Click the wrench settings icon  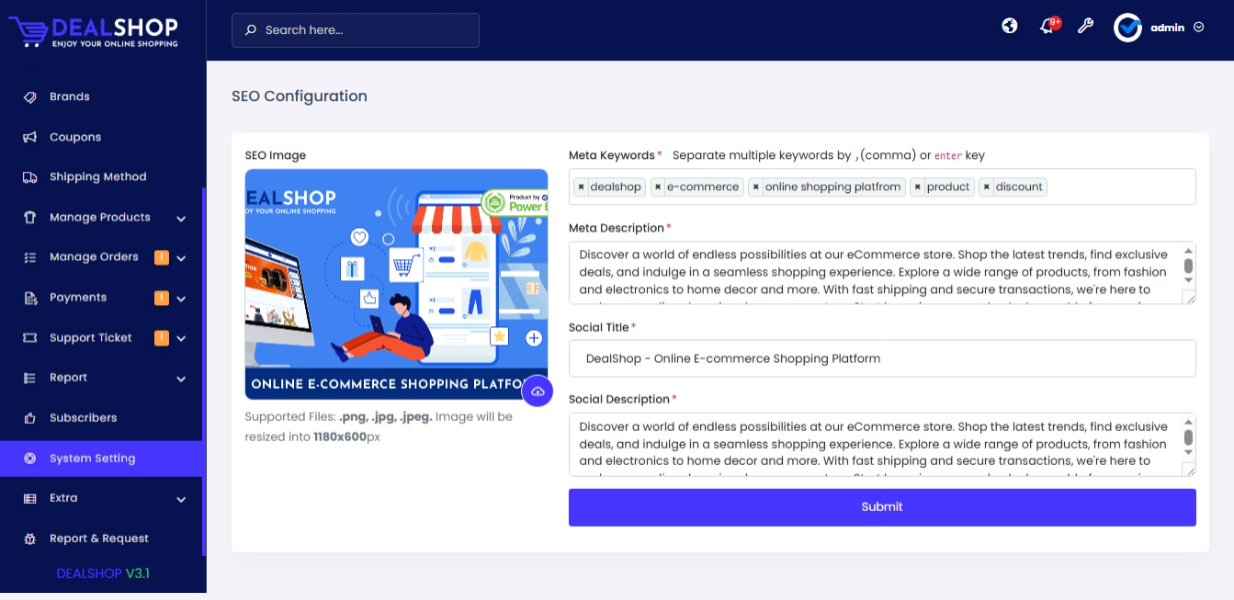point(1085,27)
